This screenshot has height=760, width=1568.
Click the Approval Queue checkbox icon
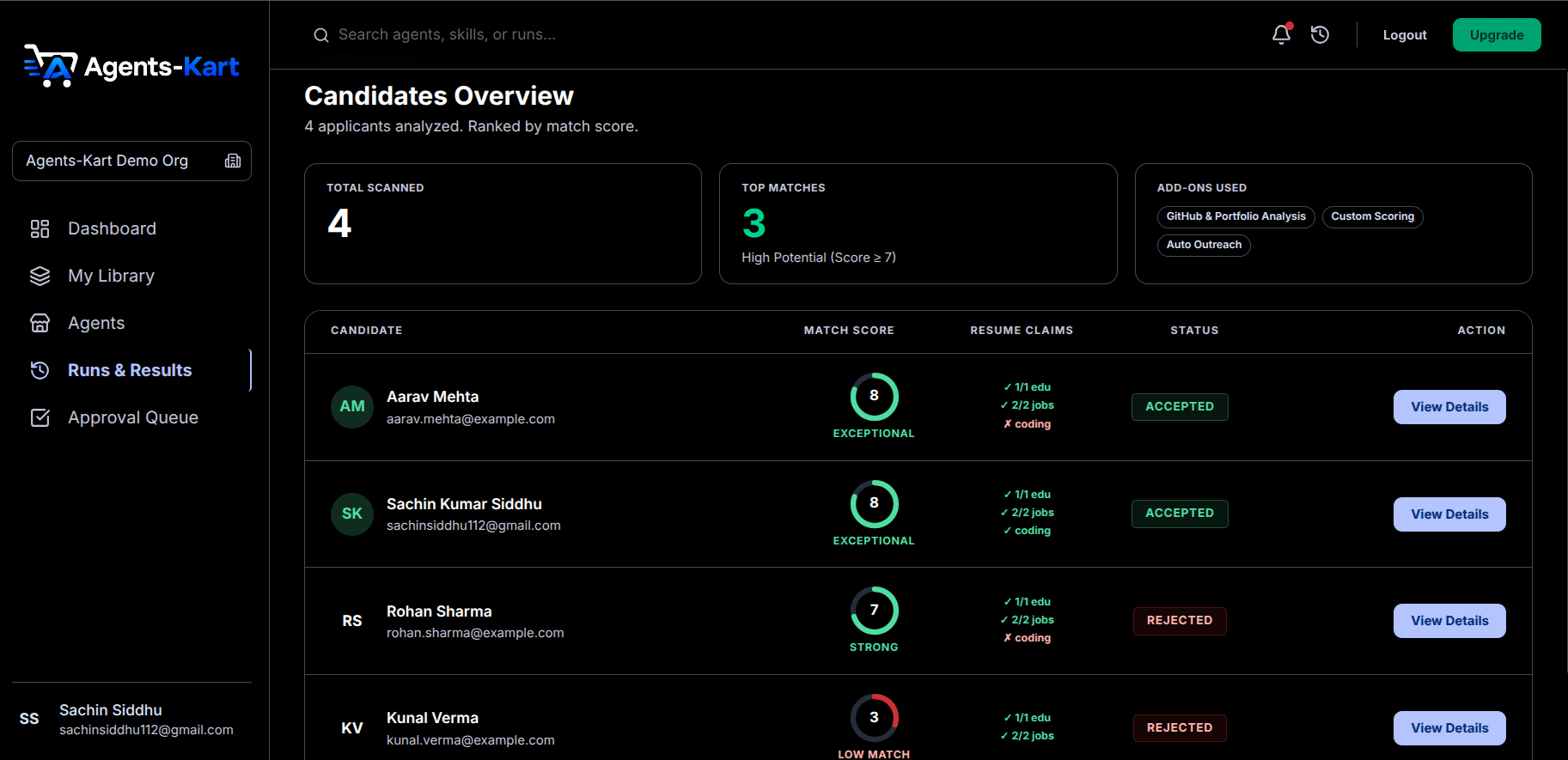pyautogui.click(x=40, y=417)
